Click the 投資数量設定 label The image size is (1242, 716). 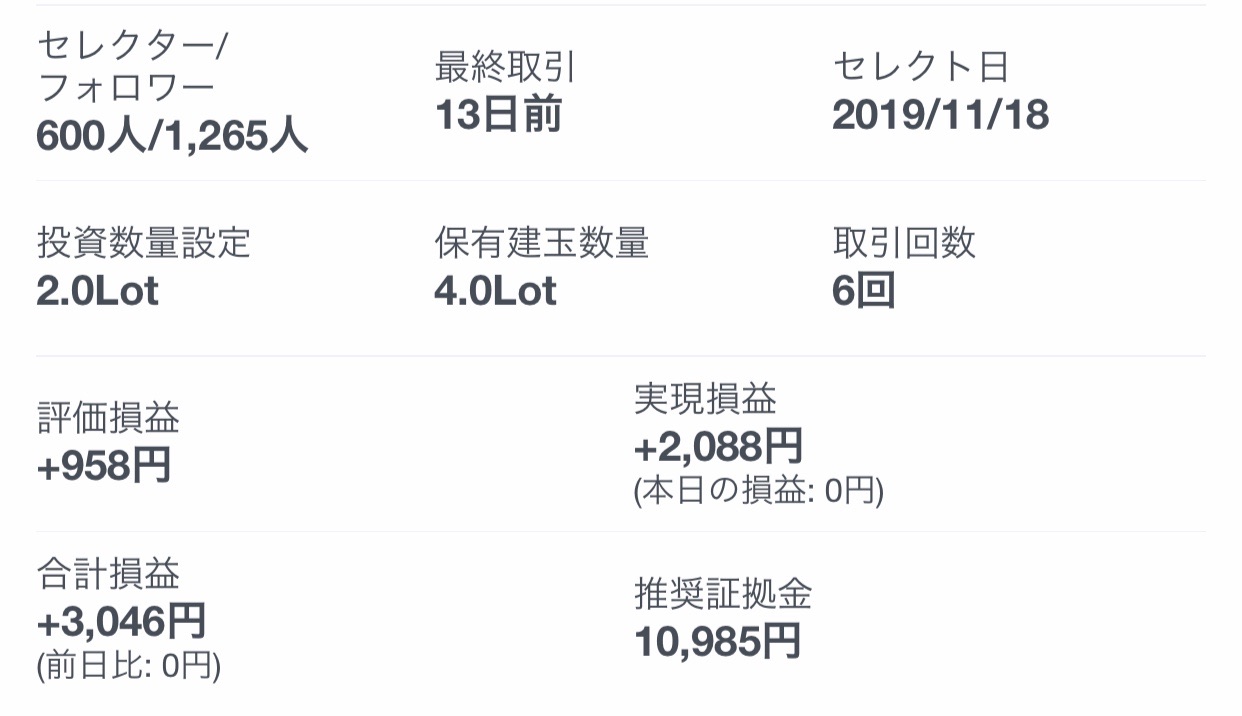143,243
